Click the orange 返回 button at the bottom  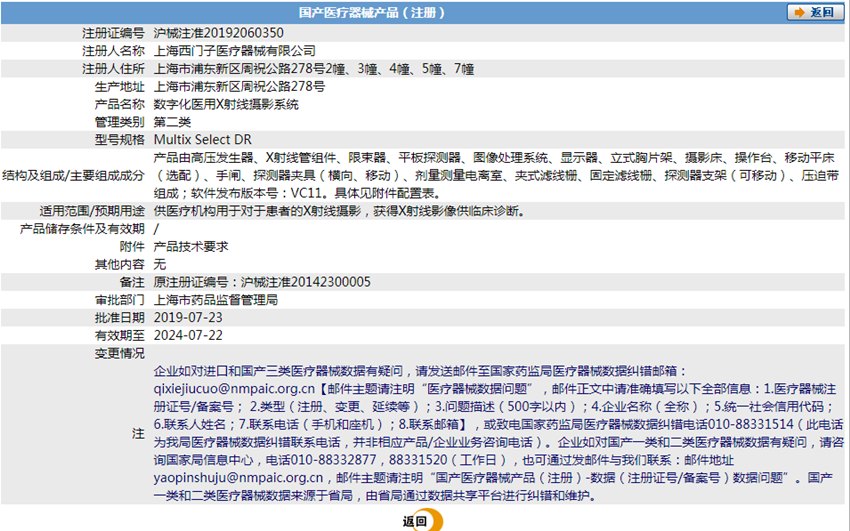click(x=422, y=521)
